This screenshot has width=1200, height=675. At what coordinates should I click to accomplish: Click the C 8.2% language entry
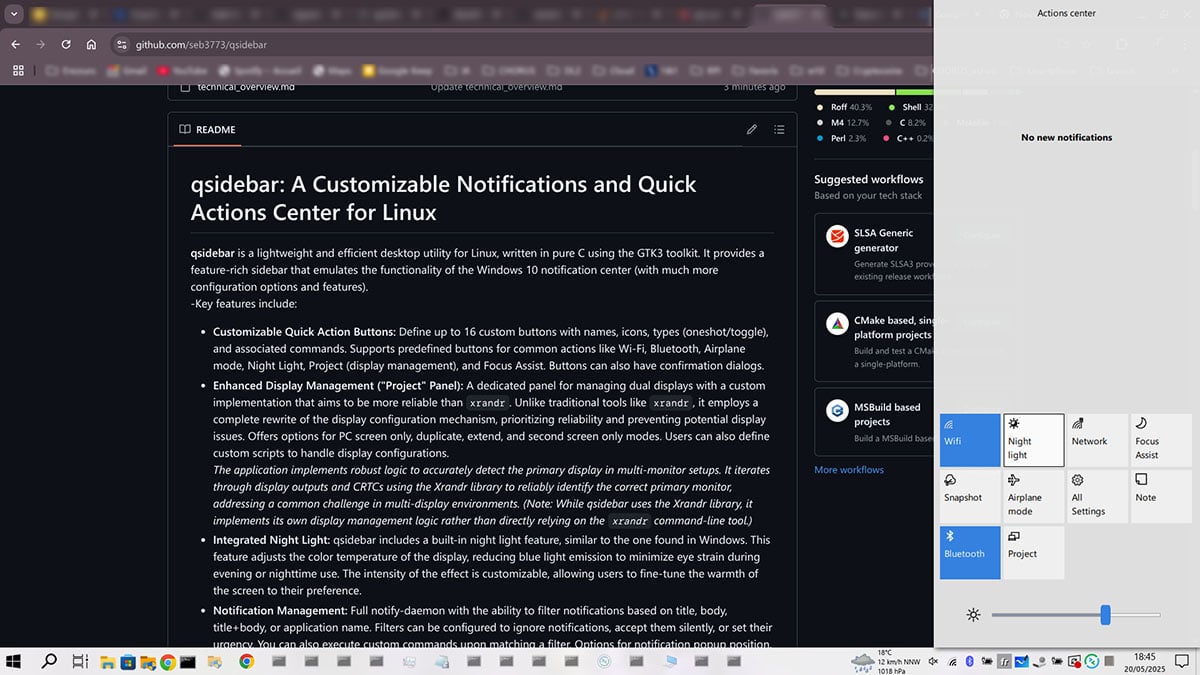(x=905, y=123)
